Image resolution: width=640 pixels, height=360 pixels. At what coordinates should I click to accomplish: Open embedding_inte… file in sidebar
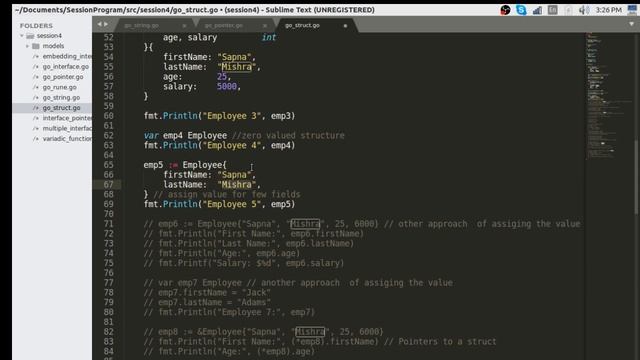(x=67, y=56)
